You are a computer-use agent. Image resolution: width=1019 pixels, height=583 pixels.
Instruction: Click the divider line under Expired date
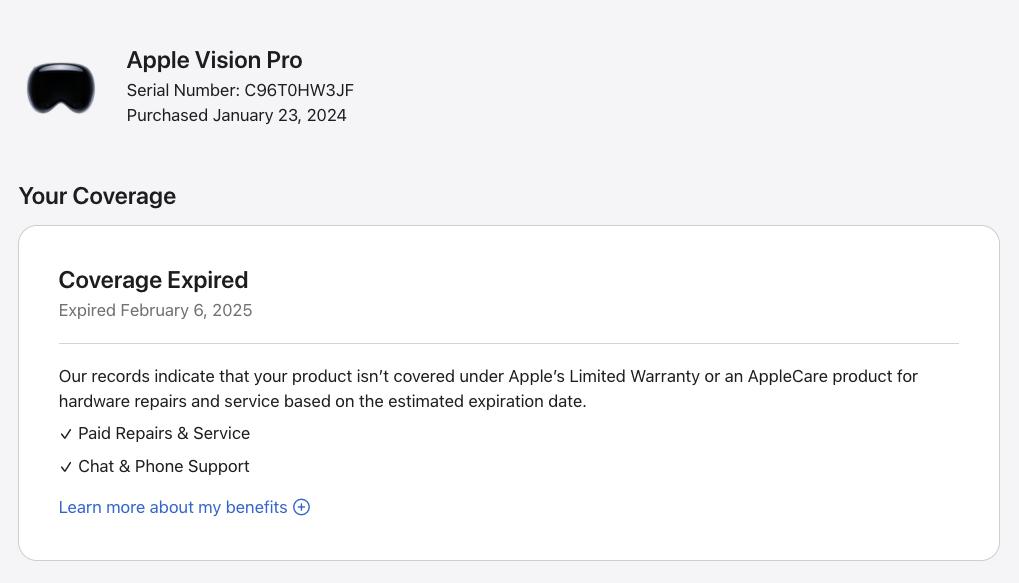[x=508, y=343]
